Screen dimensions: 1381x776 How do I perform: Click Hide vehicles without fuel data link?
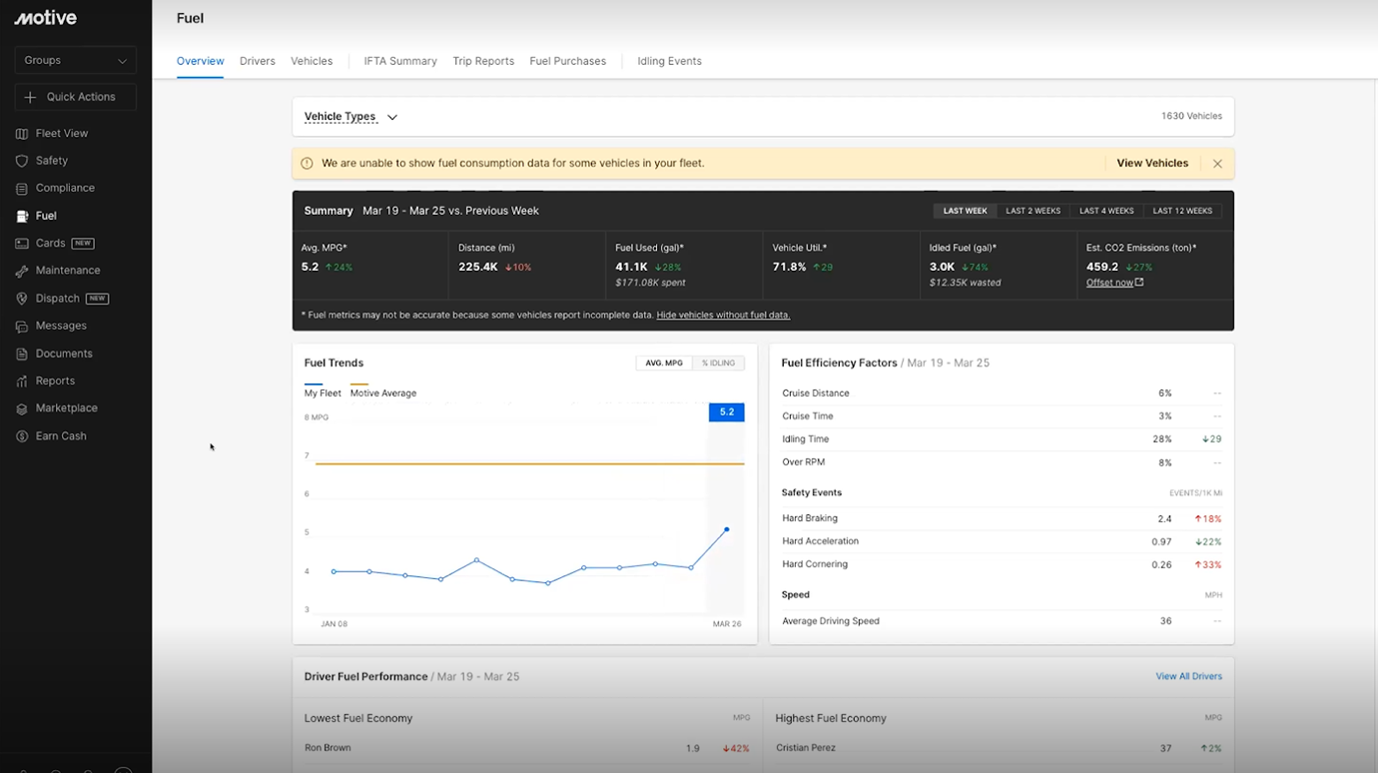[x=723, y=315]
